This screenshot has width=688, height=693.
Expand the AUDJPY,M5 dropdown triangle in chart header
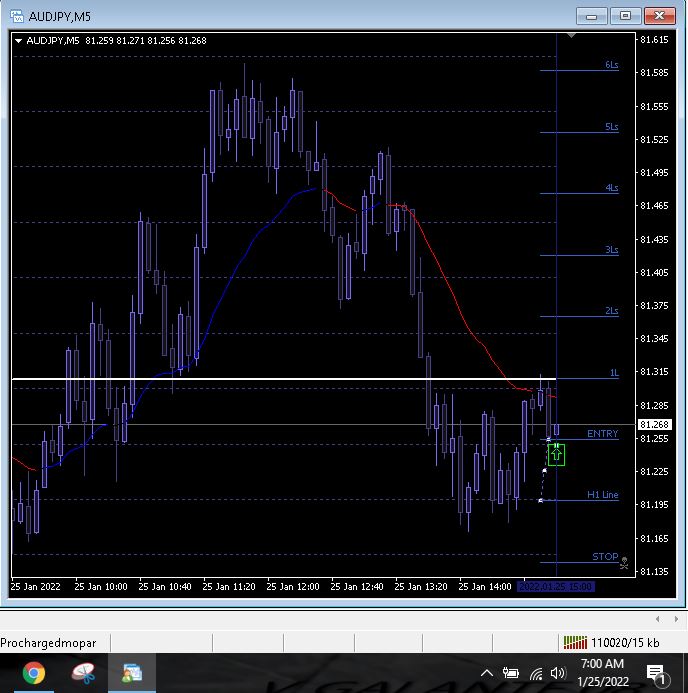click(19, 41)
